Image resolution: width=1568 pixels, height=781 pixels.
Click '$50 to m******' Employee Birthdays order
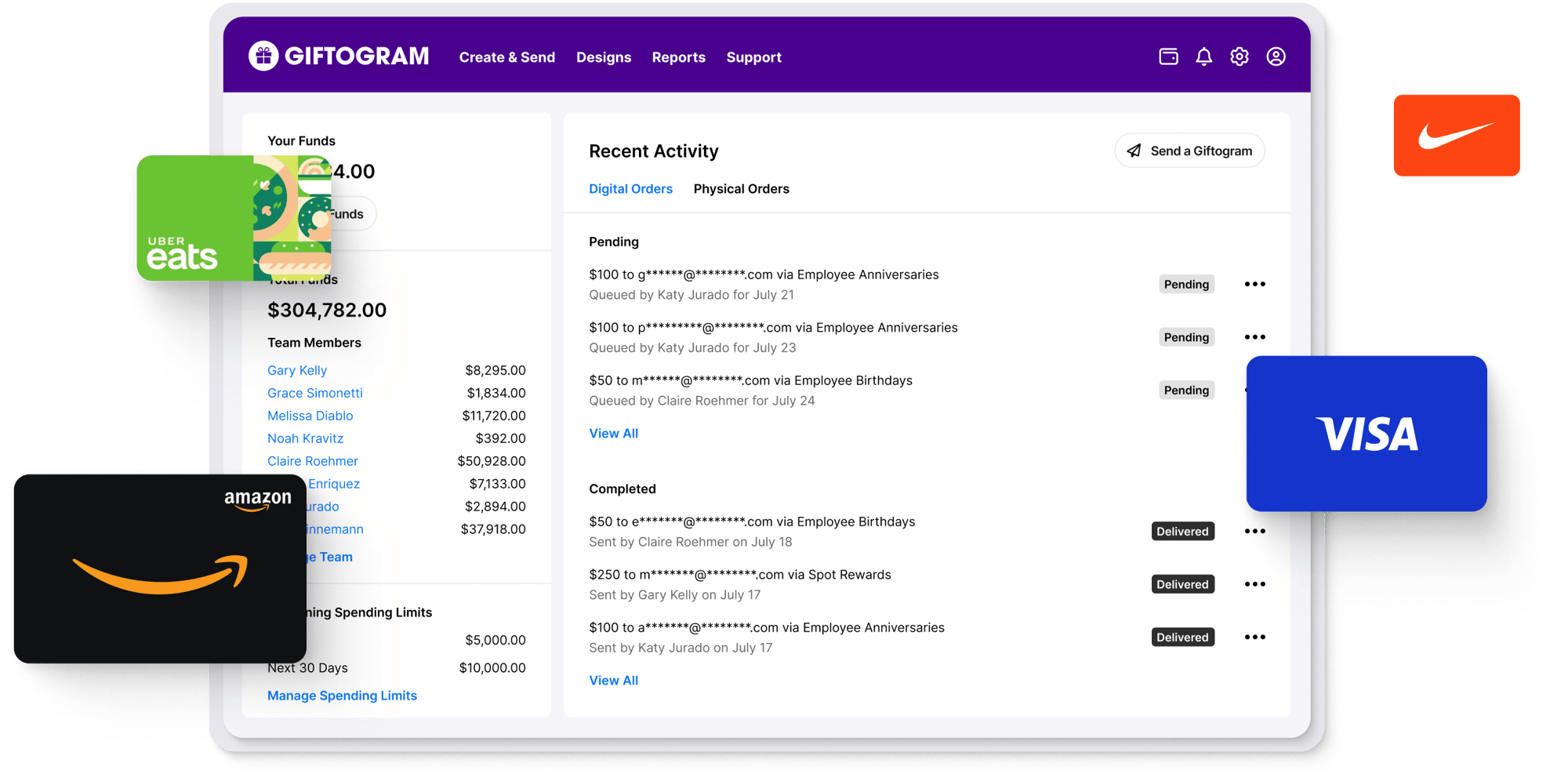pyautogui.click(x=750, y=380)
